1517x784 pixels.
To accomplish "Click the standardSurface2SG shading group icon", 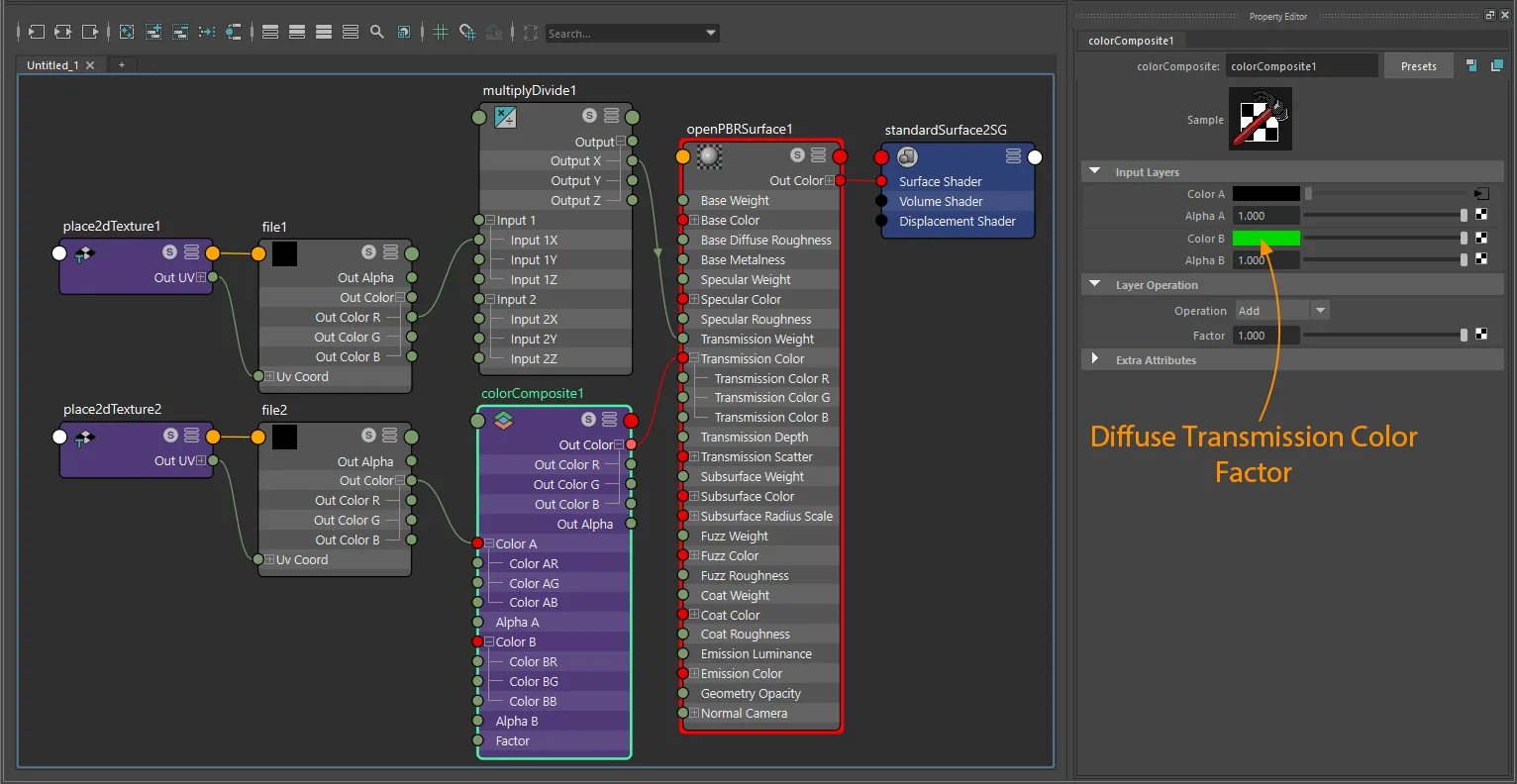I will (907, 156).
